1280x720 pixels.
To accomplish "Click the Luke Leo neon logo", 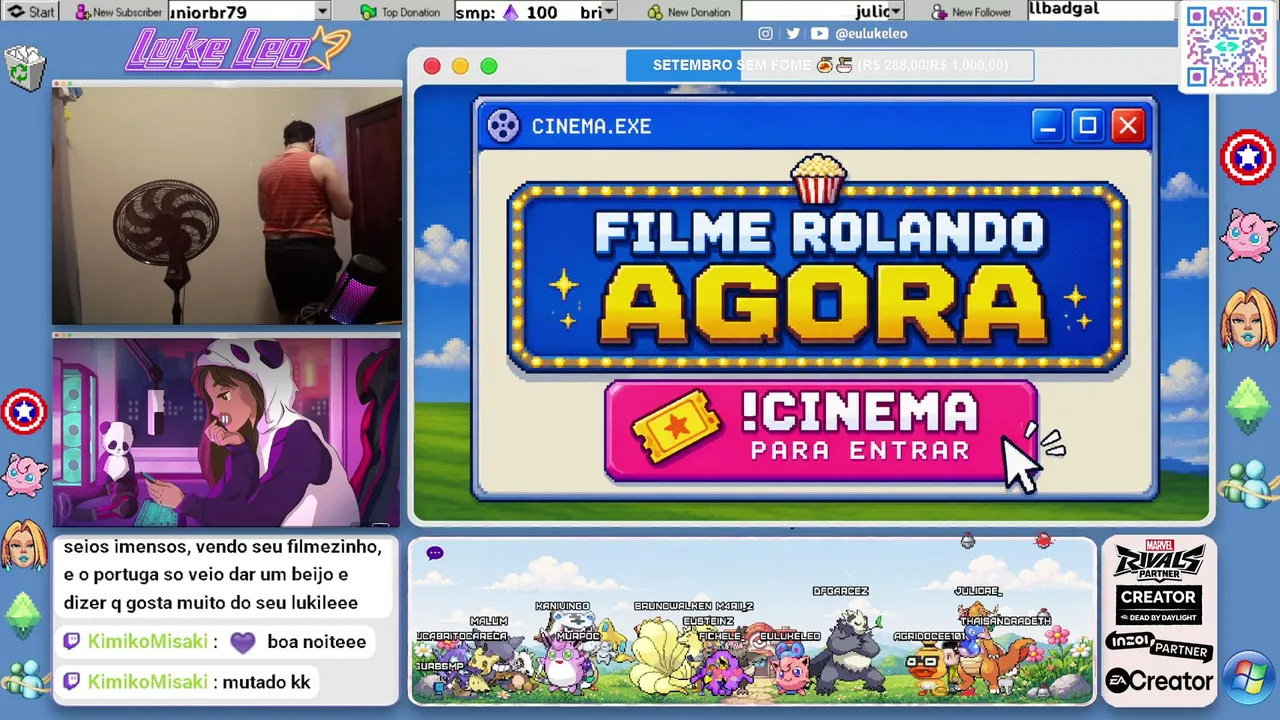I will tap(238, 48).
